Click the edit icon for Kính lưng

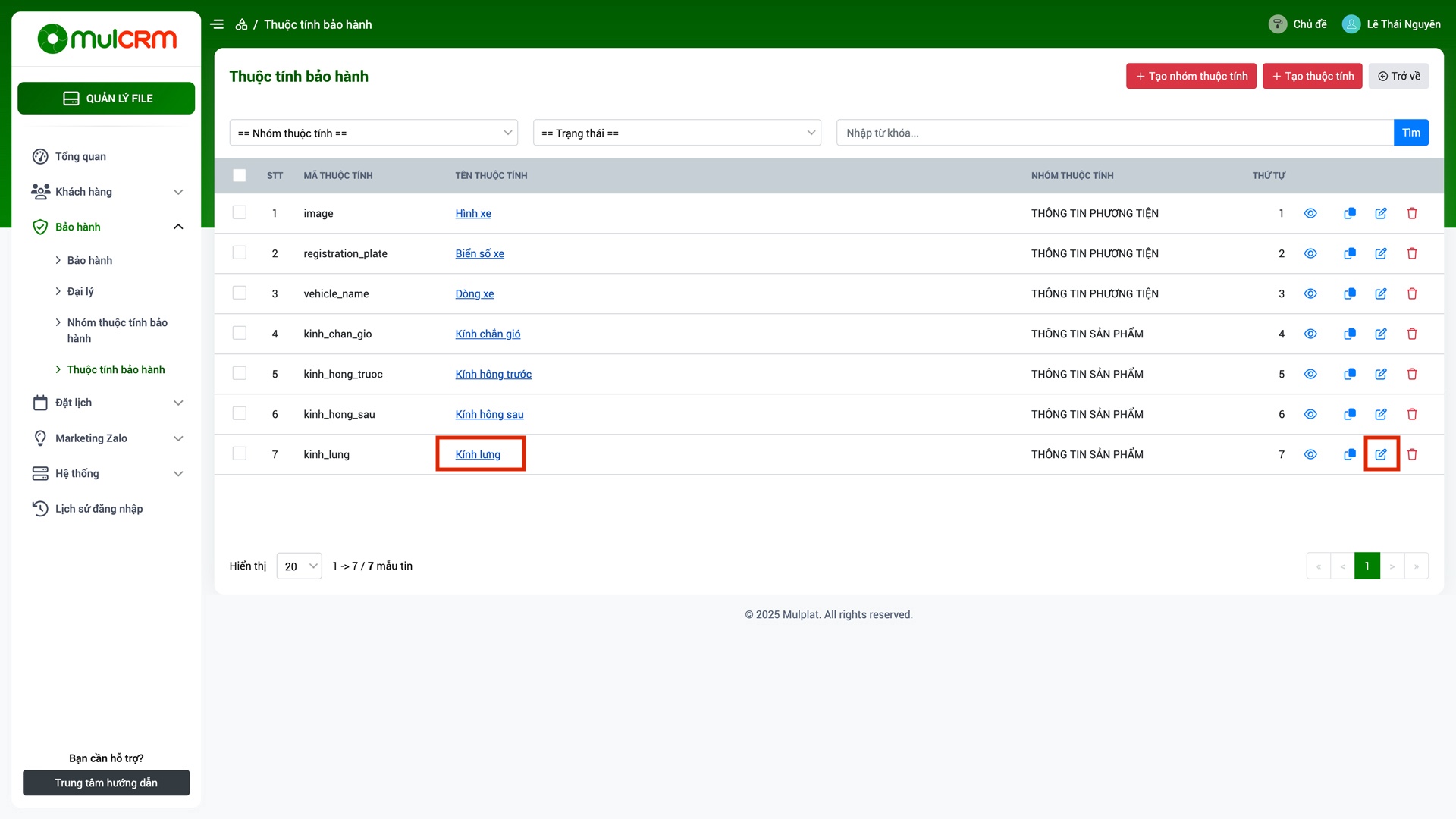1381,454
